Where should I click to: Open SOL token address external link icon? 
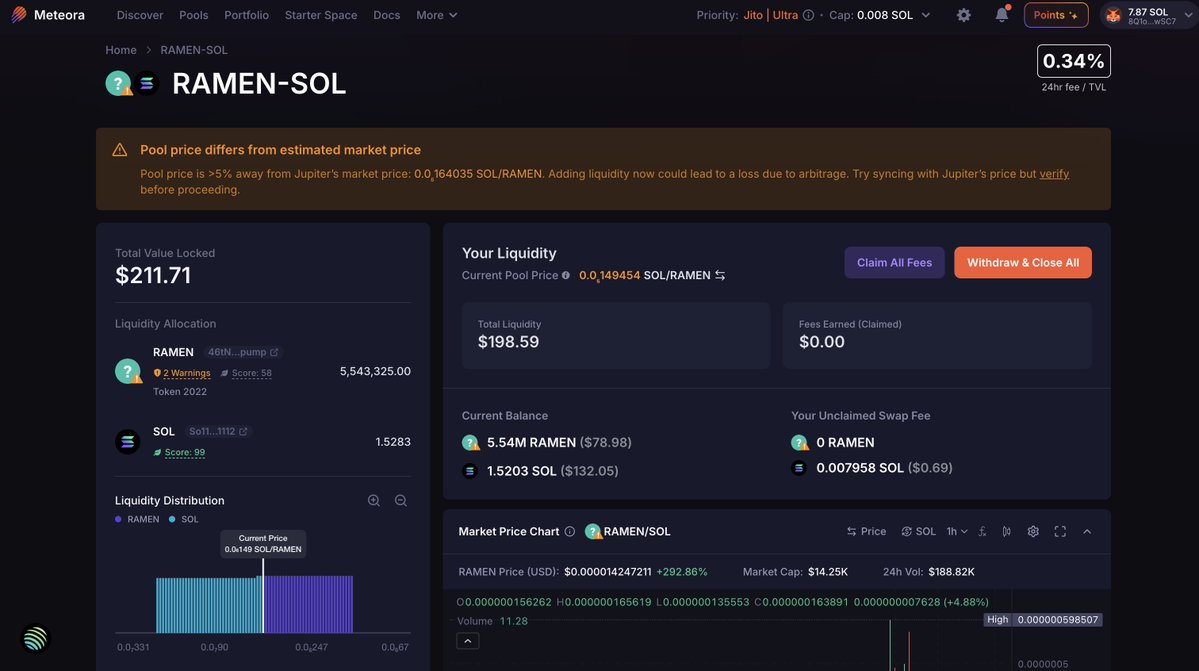pyautogui.click(x=243, y=432)
